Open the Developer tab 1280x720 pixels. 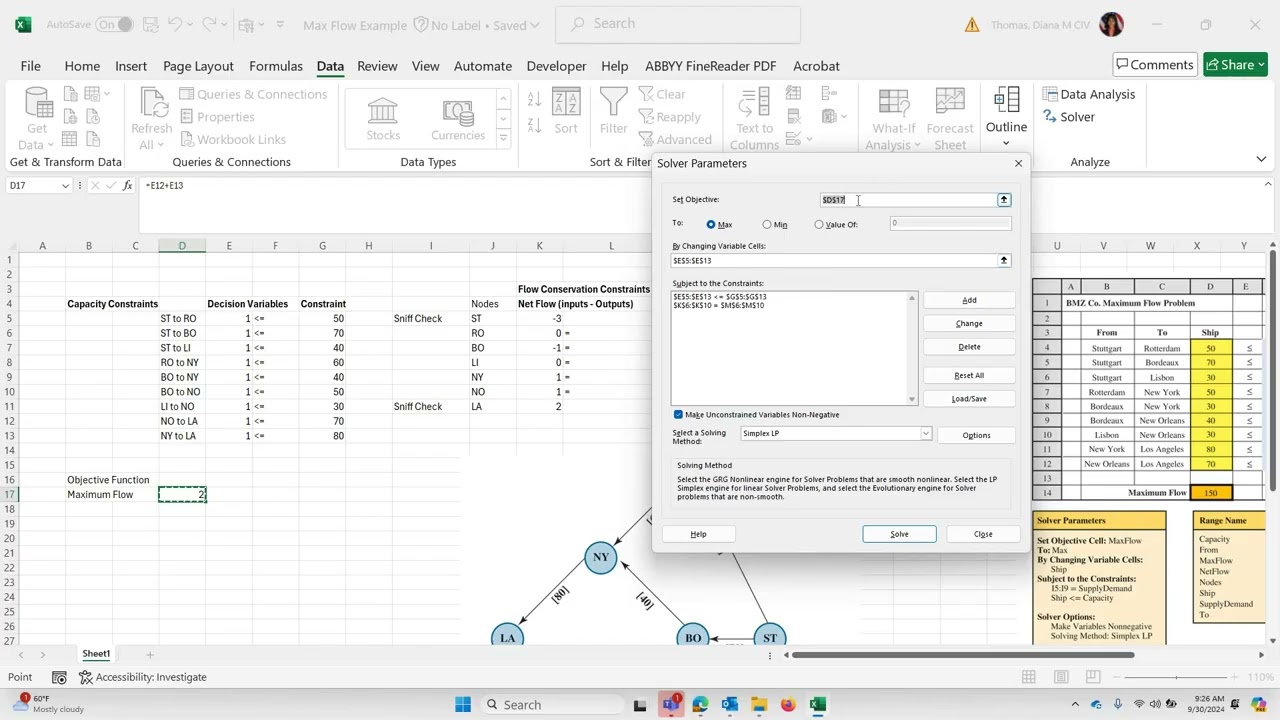pos(556,66)
